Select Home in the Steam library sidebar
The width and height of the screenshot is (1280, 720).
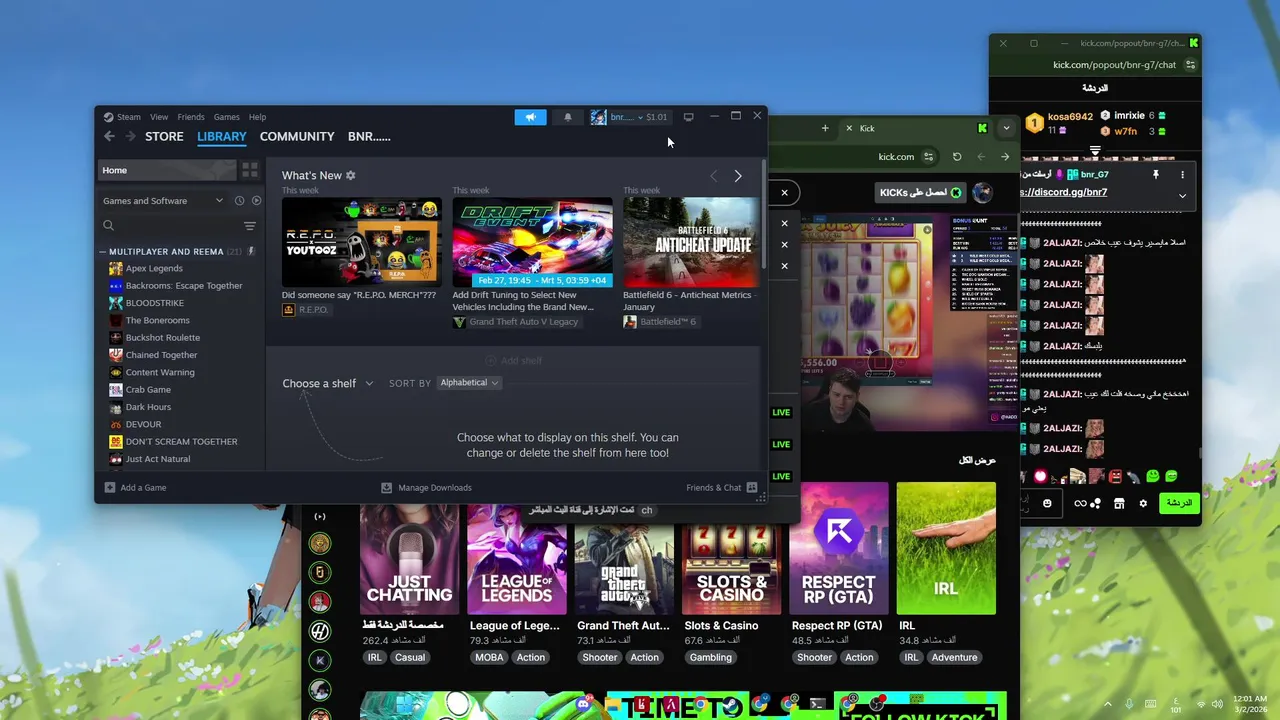coord(167,170)
